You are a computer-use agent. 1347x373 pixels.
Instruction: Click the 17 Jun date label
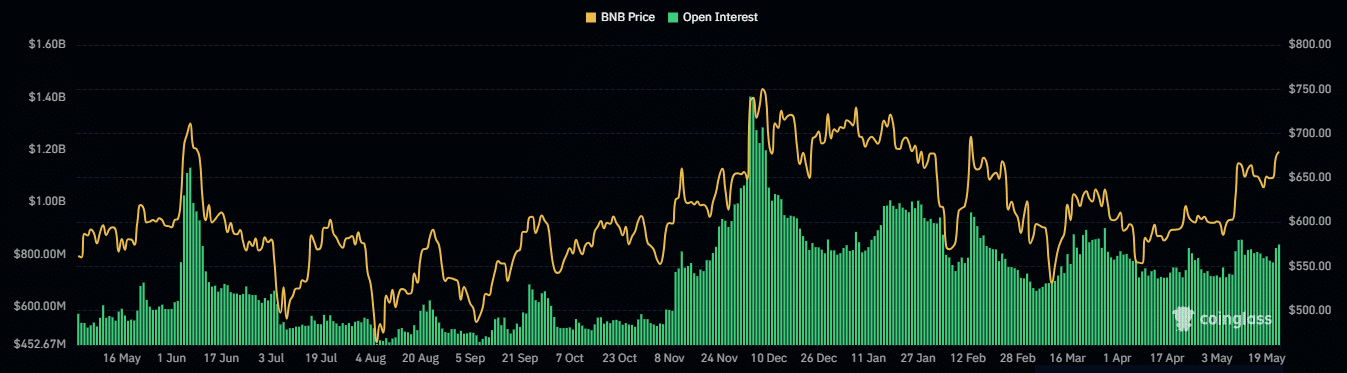coord(221,357)
